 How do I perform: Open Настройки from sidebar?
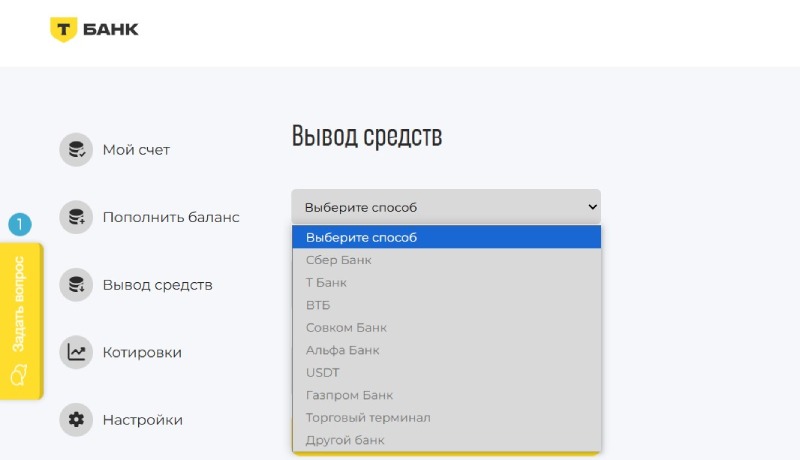pyautogui.click(x=143, y=420)
